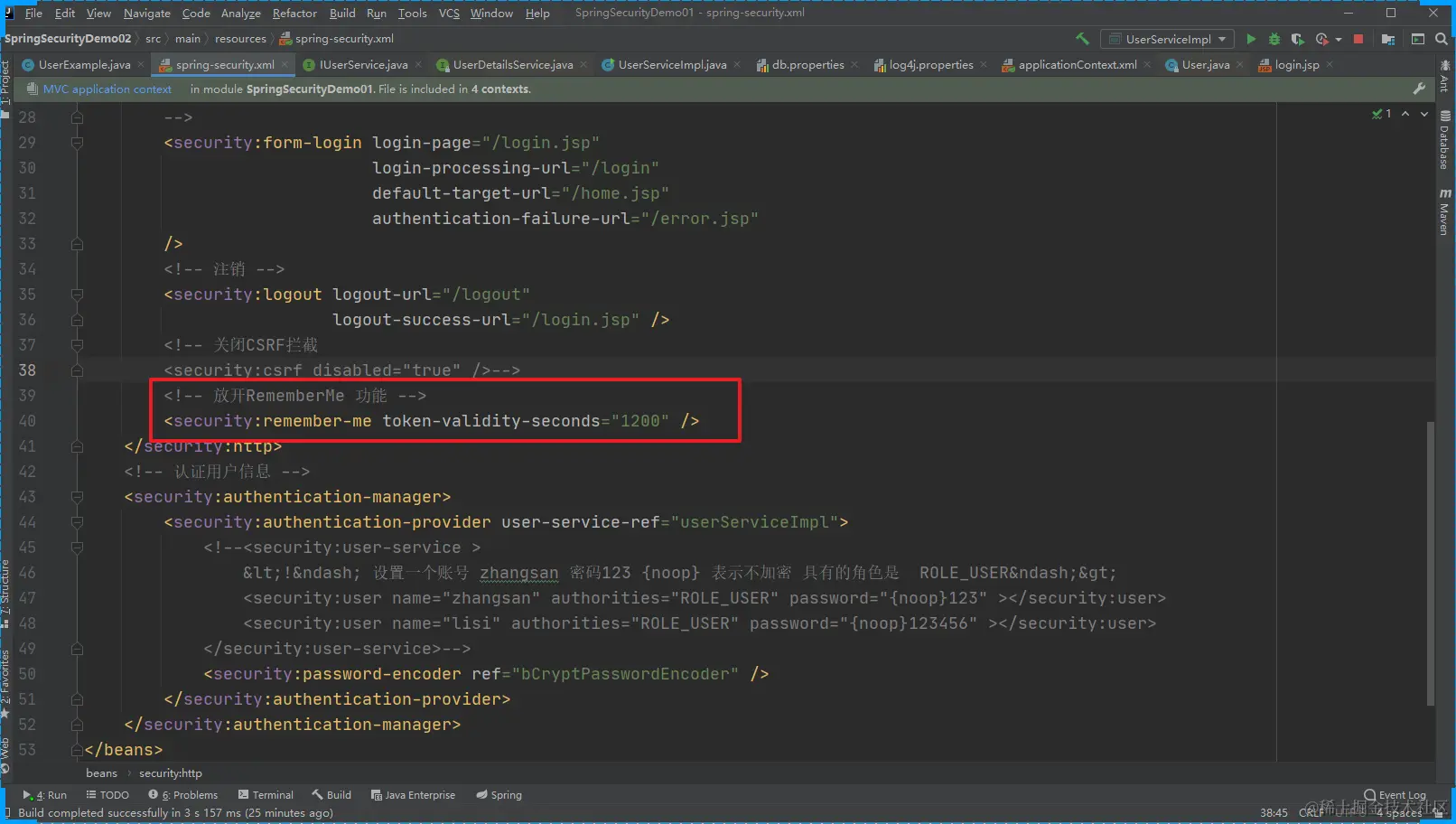The image size is (1456, 824).
Task: Open Search Everywhere magnifier icon
Action: coord(1442,39)
